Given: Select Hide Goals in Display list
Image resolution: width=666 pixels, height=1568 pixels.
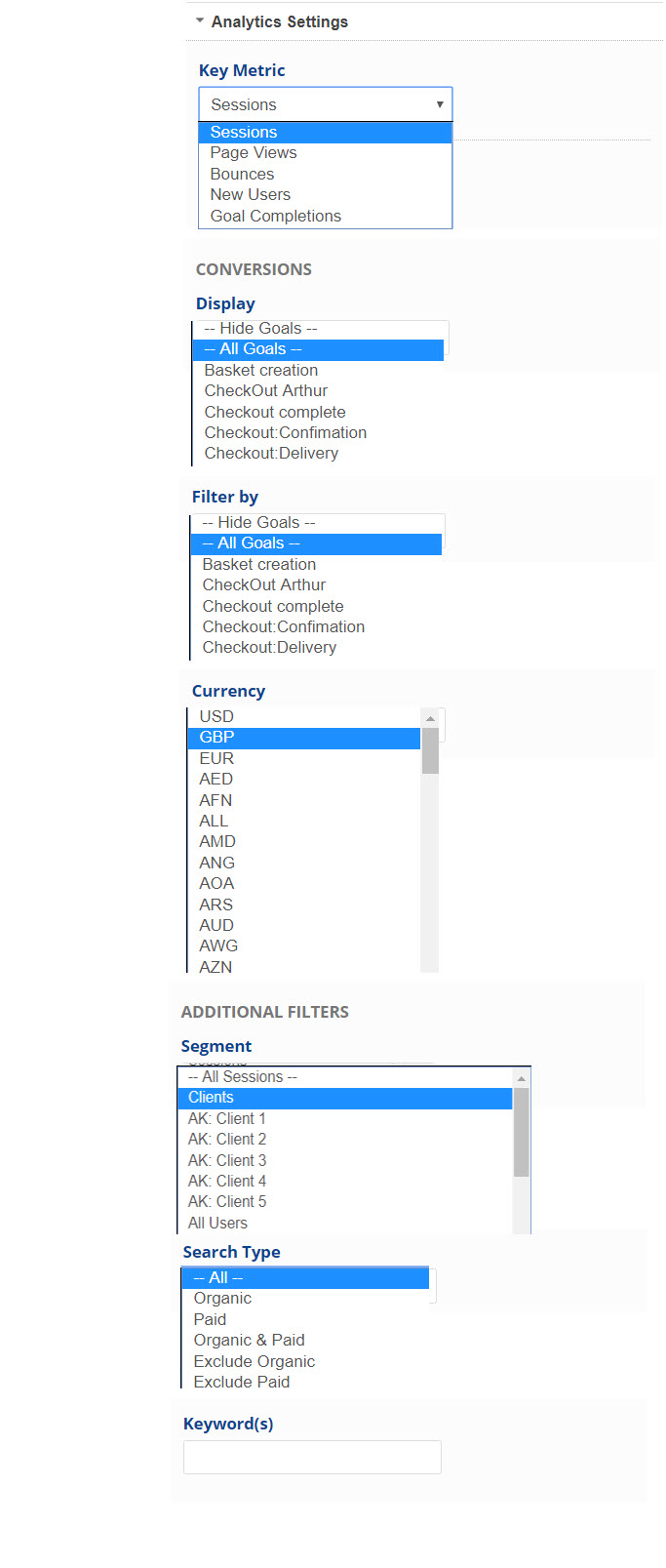Looking at the screenshot, I should click(260, 329).
